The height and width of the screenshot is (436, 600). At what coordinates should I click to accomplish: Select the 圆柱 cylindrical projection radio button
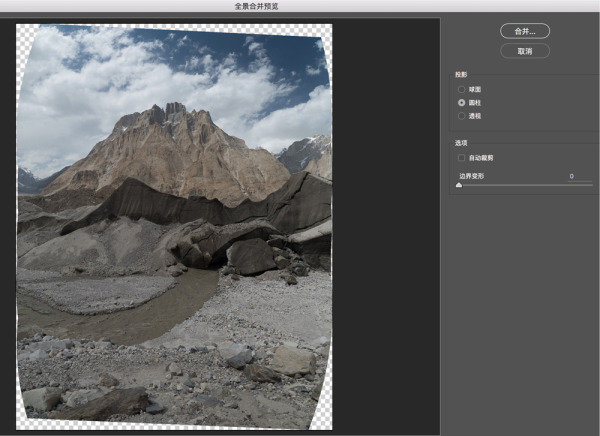[x=461, y=103]
